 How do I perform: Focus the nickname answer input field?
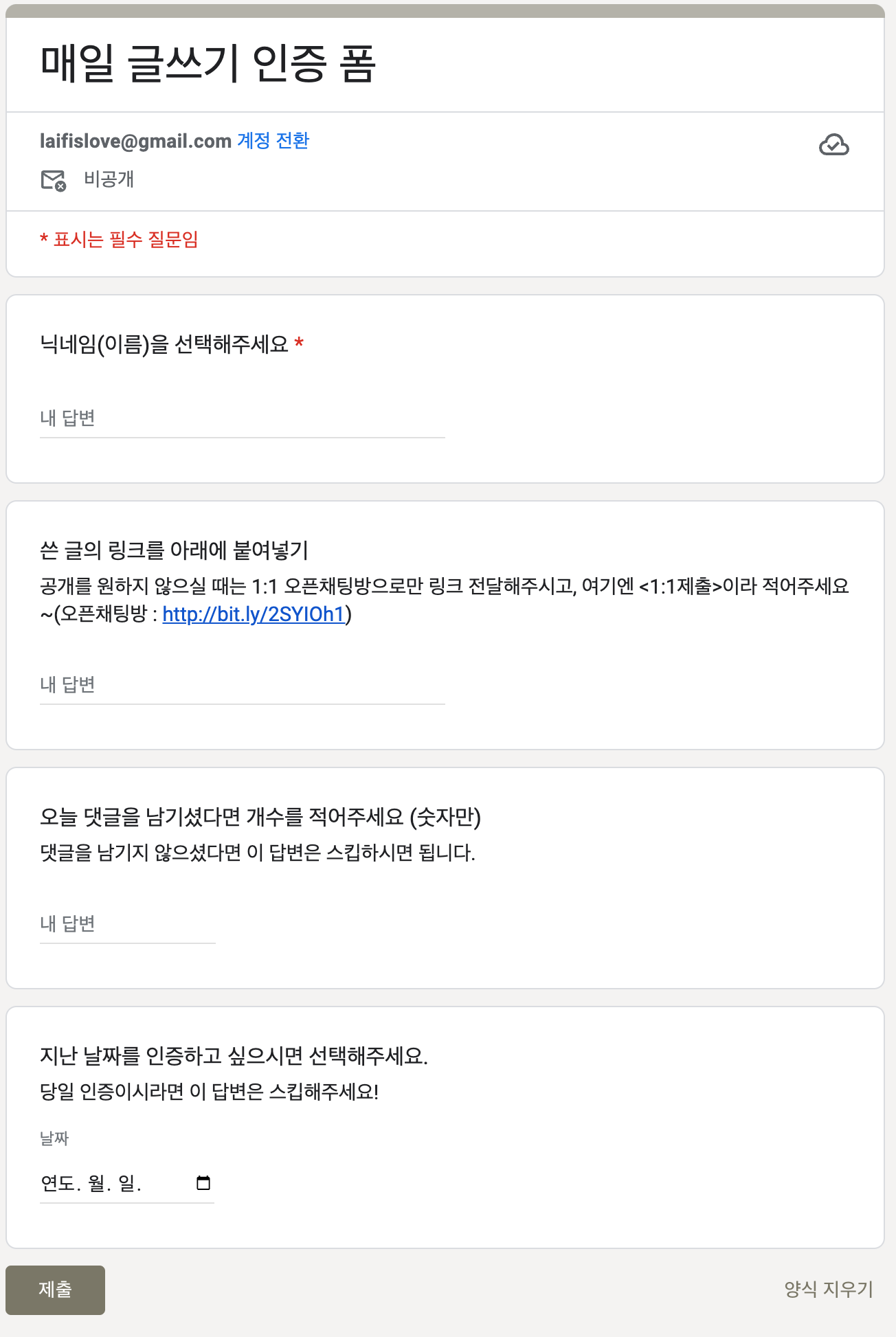point(243,418)
